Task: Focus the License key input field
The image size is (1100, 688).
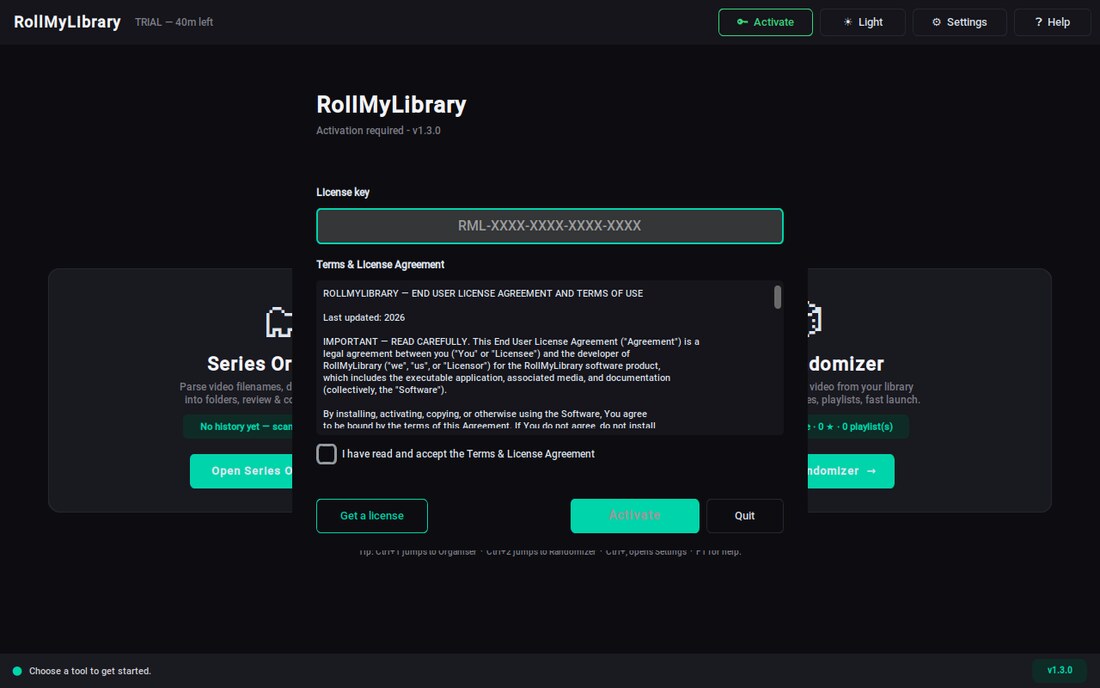Action: [549, 226]
